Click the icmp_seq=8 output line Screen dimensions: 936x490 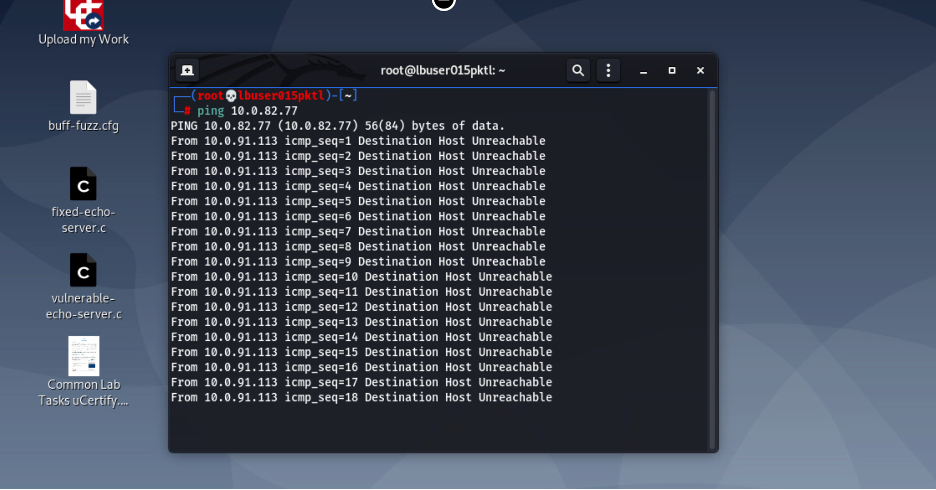(x=358, y=246)
